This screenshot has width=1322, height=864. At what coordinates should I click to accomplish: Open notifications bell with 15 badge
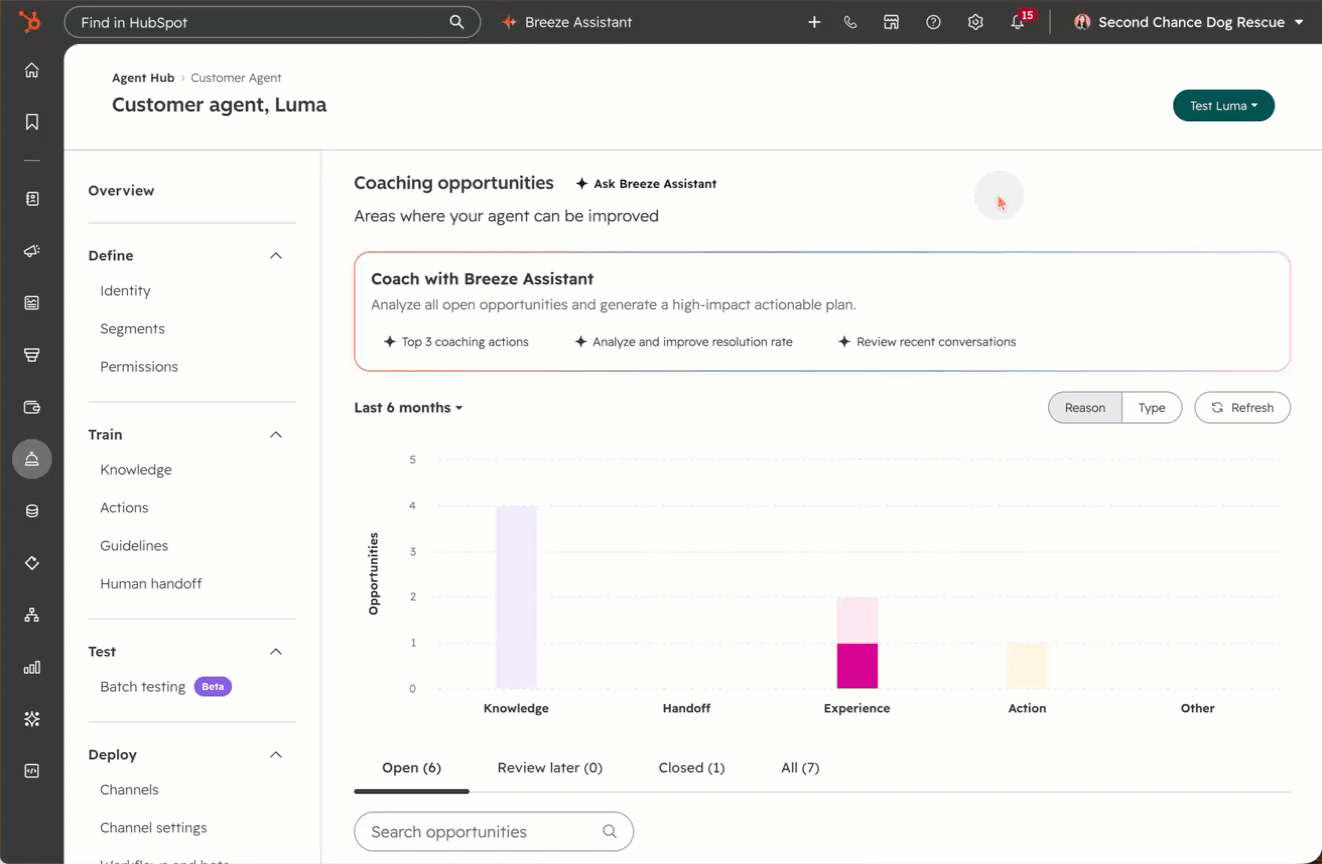(1019, 21)
